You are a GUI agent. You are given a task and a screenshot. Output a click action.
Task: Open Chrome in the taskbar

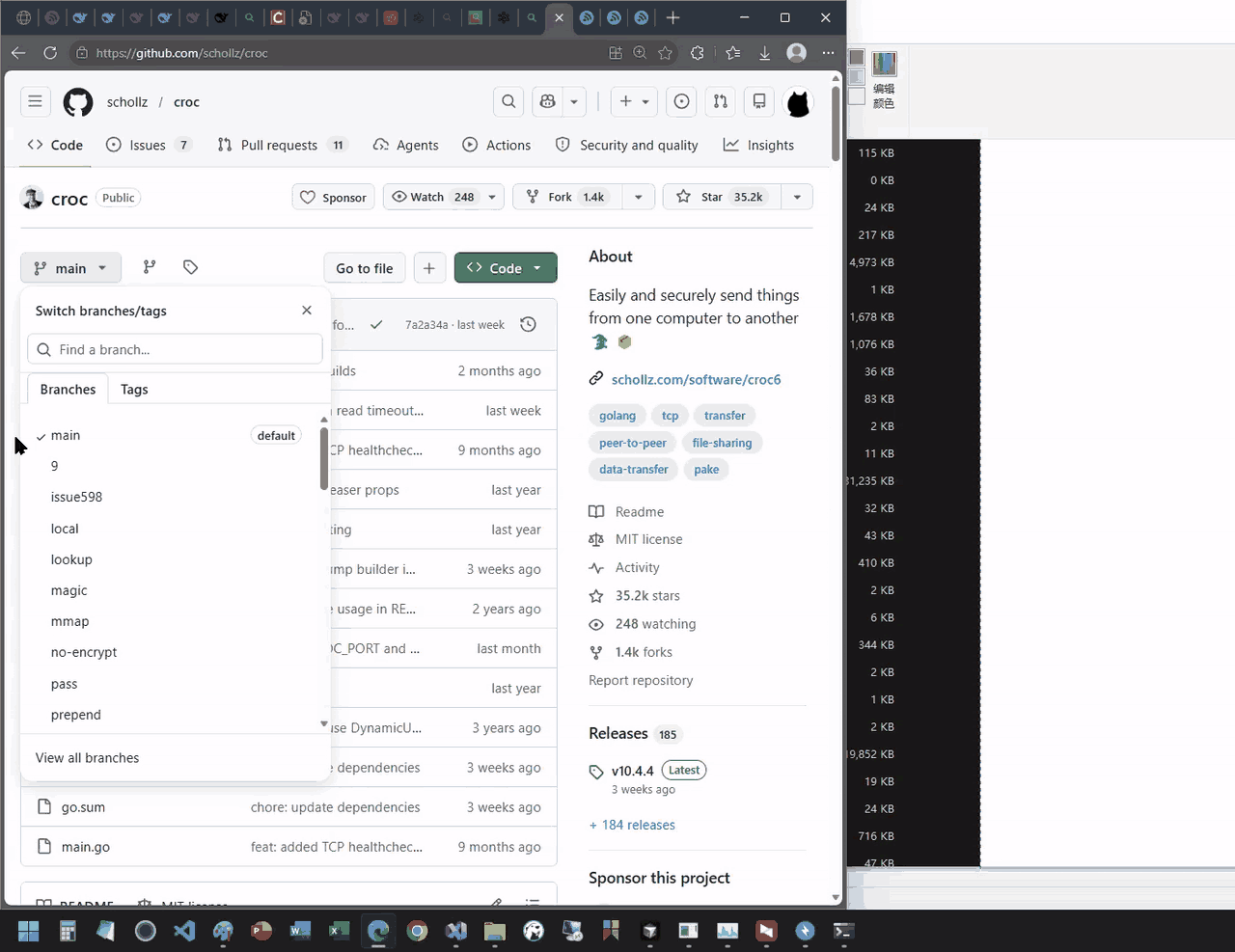pos(417,931)
